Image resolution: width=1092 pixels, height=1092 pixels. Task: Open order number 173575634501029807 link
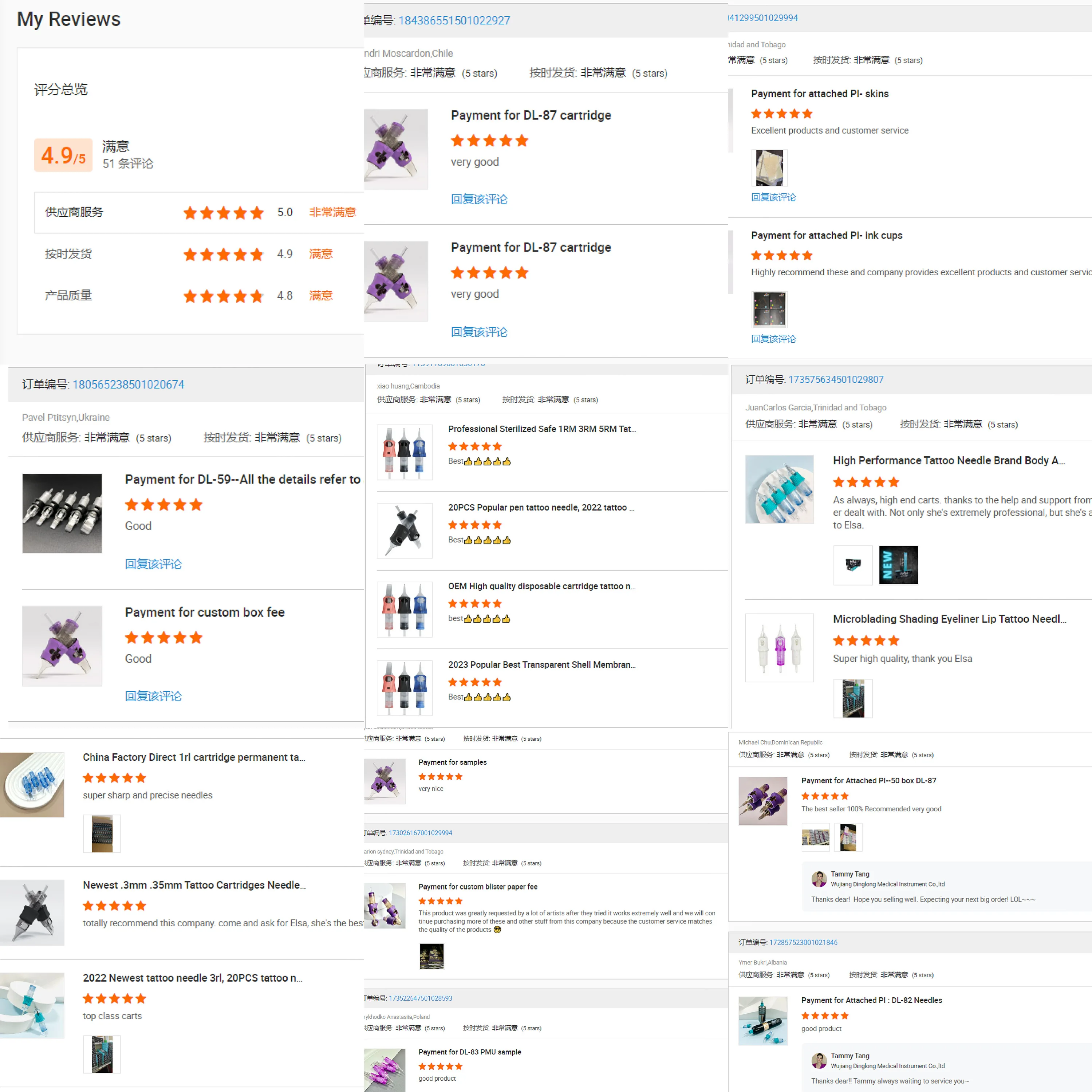pyautogui.click(x=835, y=380)
